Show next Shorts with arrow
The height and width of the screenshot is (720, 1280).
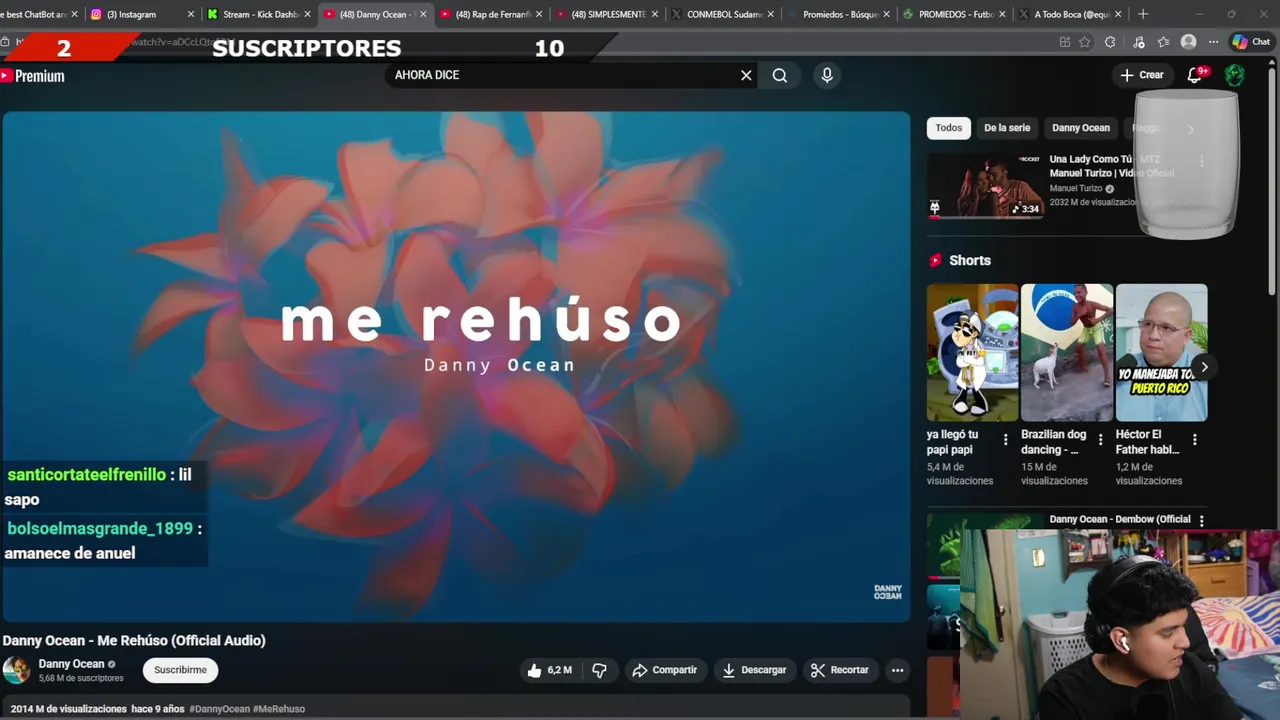pos(1204,367)
